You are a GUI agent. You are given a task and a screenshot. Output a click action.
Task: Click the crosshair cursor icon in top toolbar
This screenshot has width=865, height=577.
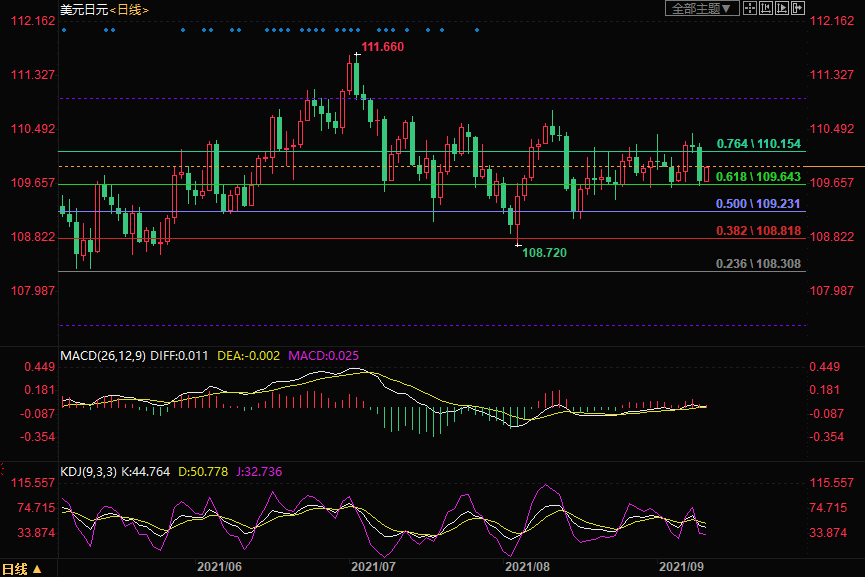750,9
